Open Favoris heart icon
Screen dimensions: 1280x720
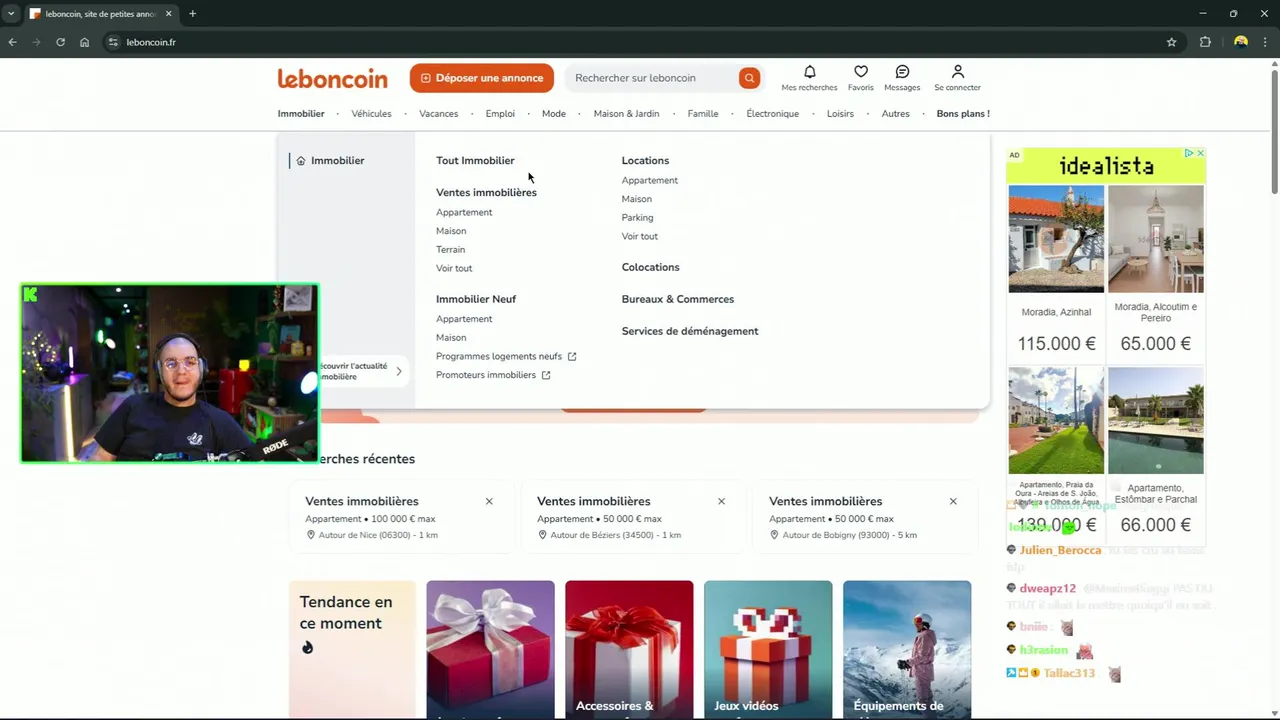point(861,72)
